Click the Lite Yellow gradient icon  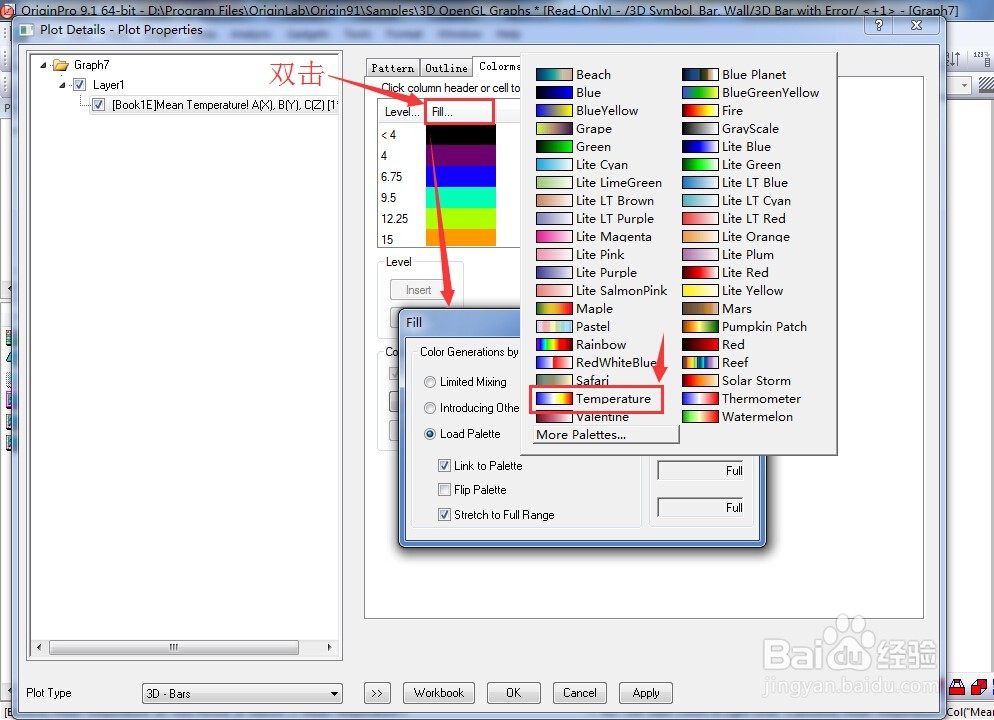(x=700, y=291)
